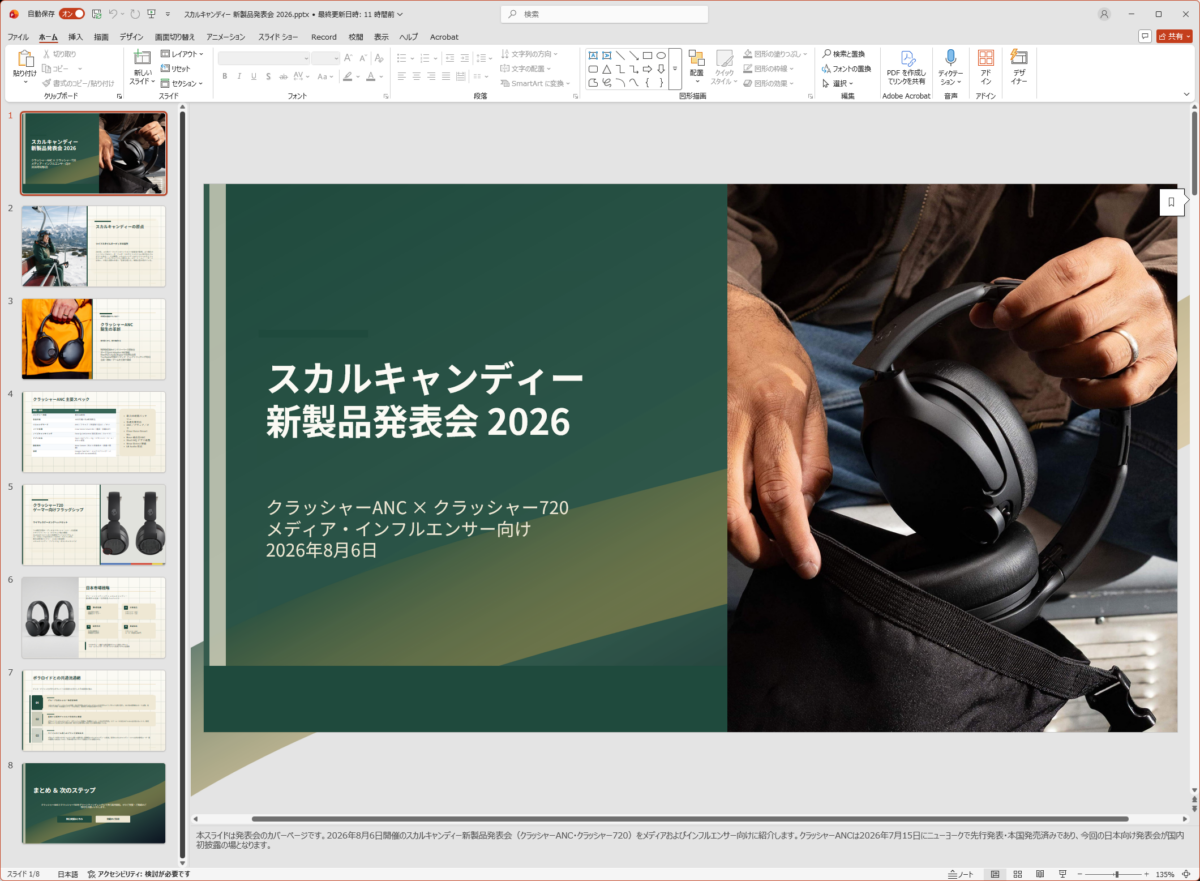This screenshot has width=1200, height=881.
Task: Click the increase font size icon
Action: click(x=350, y=58)
